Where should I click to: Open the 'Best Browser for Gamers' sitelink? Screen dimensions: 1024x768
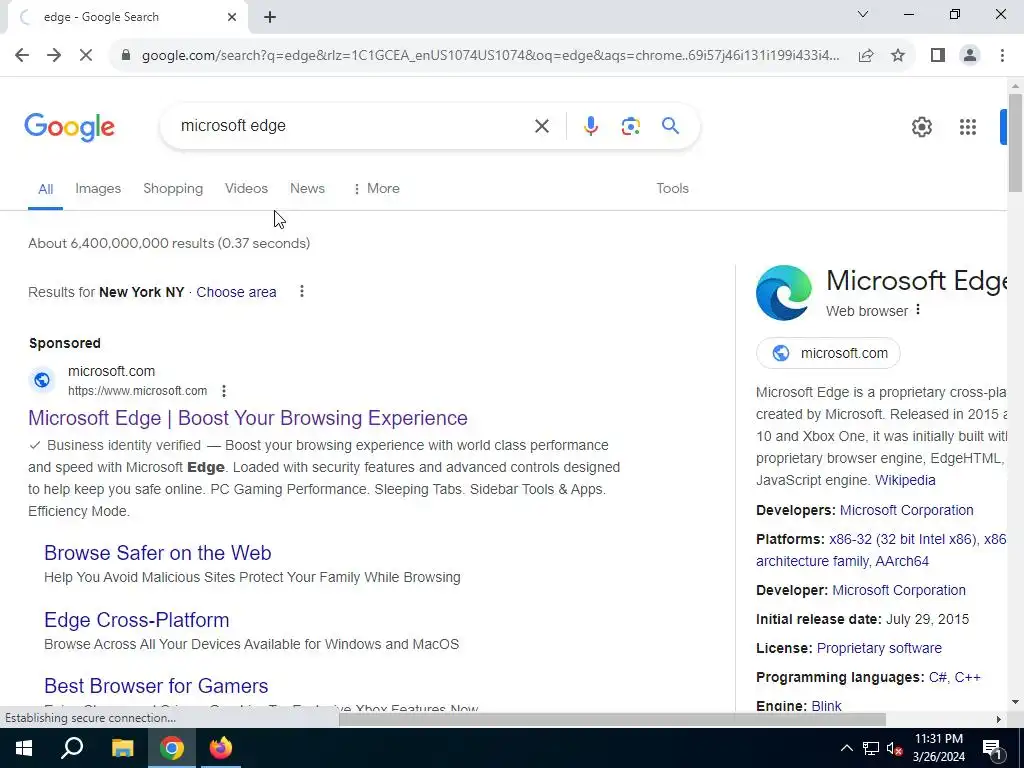click(156, 686)
